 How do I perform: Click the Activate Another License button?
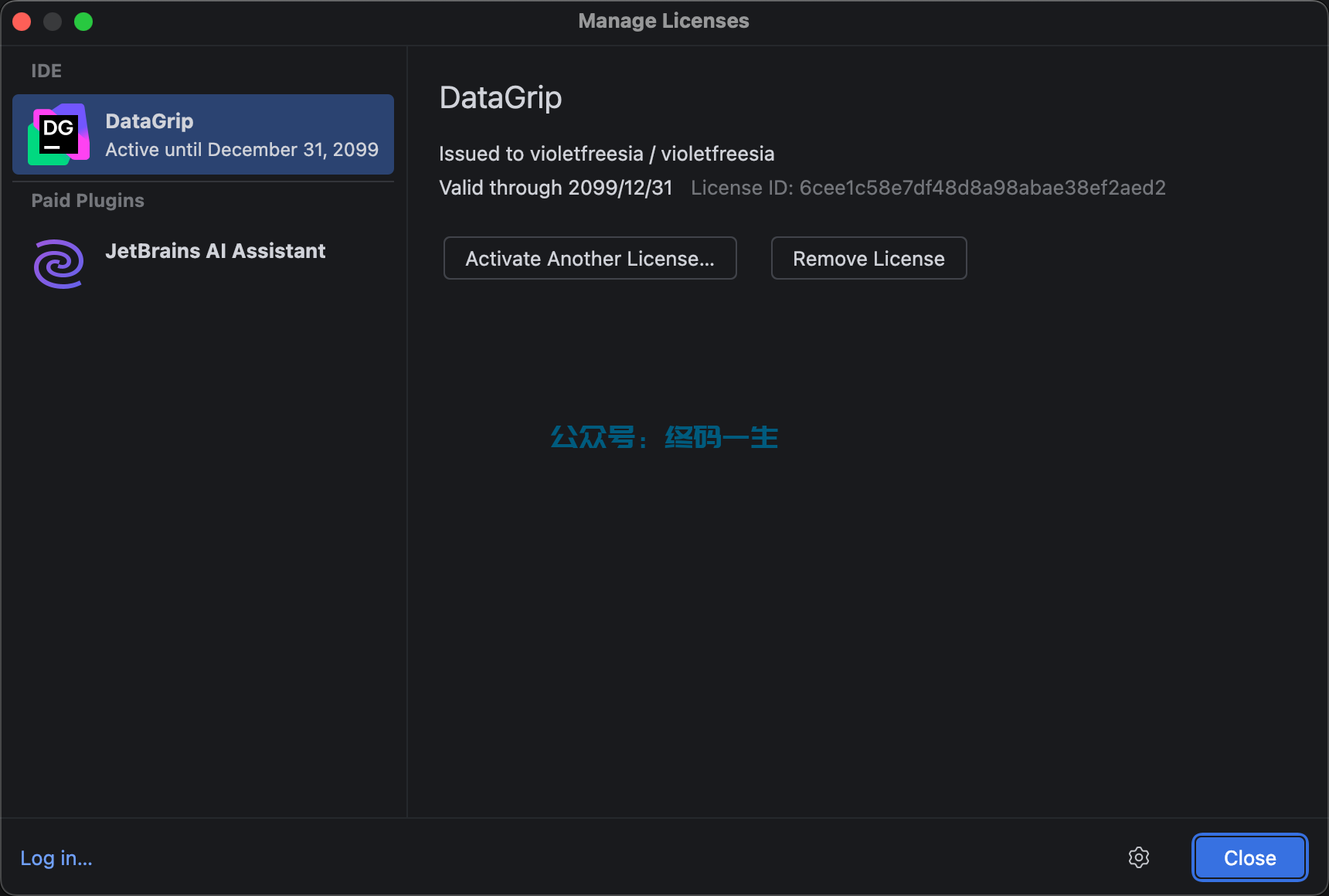click(590, 258)
